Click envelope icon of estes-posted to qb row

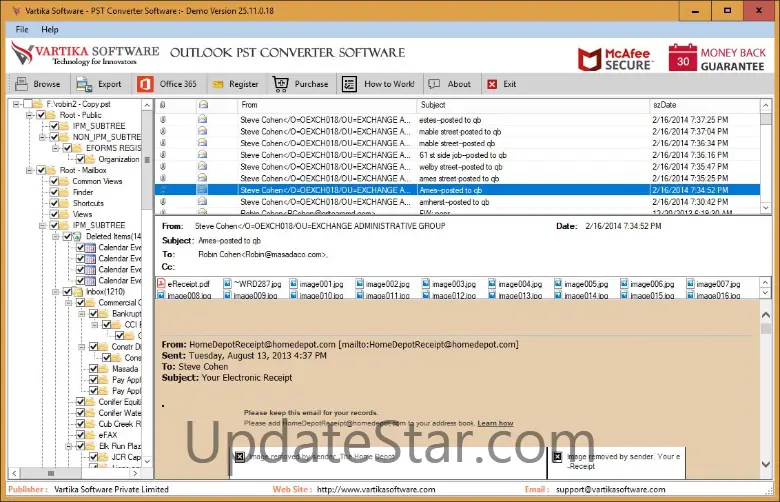click(x=202, y=119)
